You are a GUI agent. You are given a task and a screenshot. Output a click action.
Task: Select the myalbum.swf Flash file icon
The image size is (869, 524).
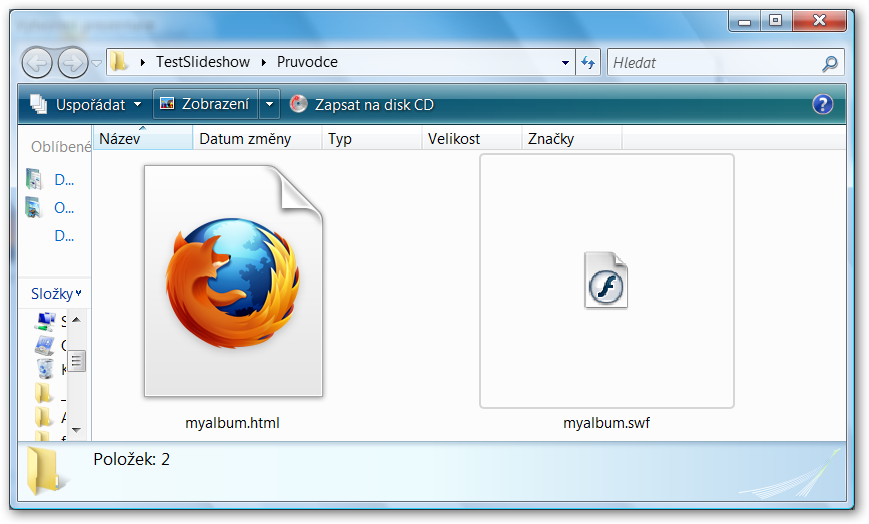(606, 280)
